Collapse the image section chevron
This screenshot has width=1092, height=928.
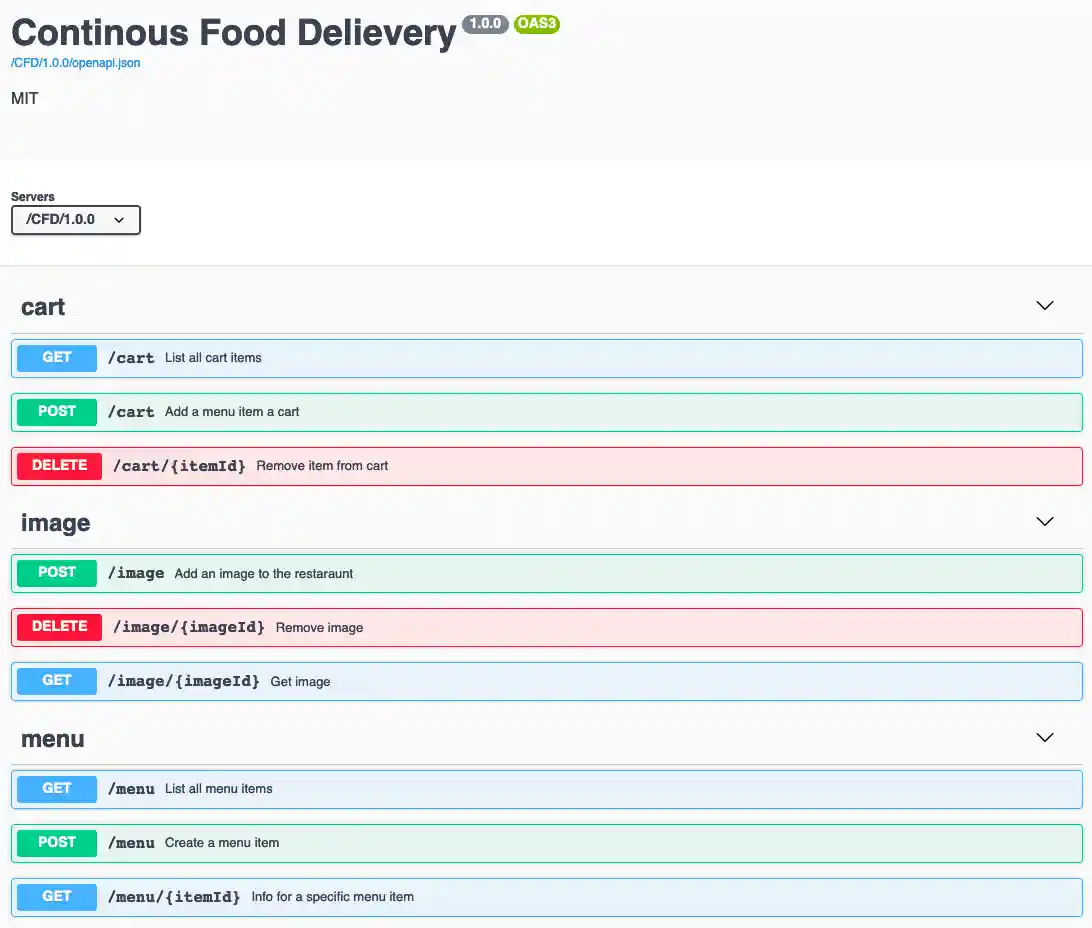click(1045, 522)
